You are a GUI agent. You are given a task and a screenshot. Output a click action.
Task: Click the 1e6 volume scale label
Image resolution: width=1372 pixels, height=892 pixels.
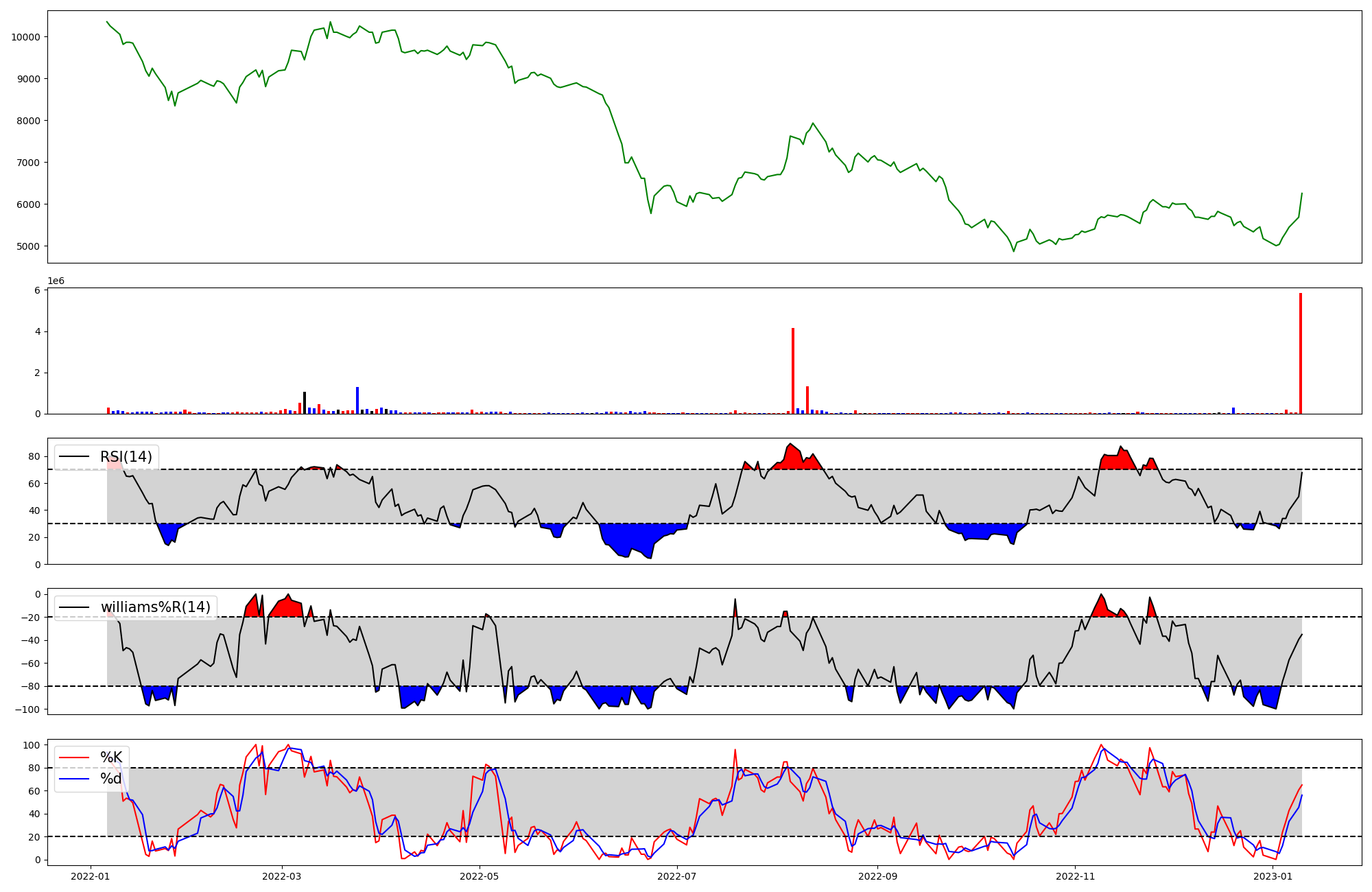coord(56,281)
